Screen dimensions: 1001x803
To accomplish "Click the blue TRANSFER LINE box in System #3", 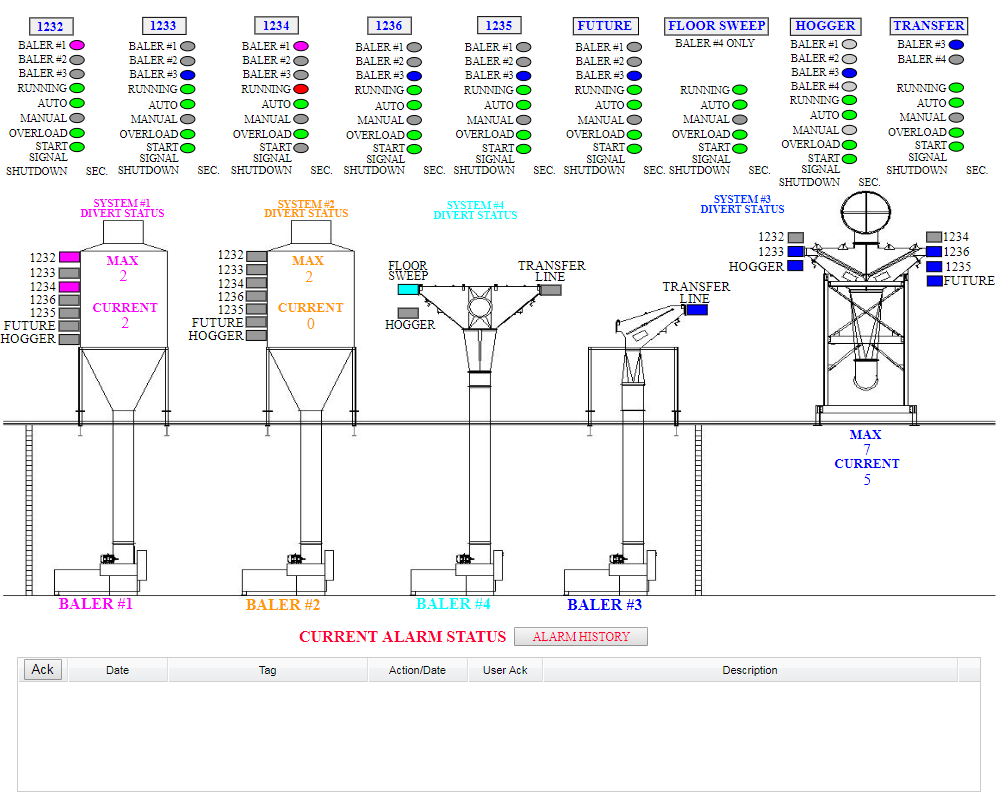I will 696,310.
